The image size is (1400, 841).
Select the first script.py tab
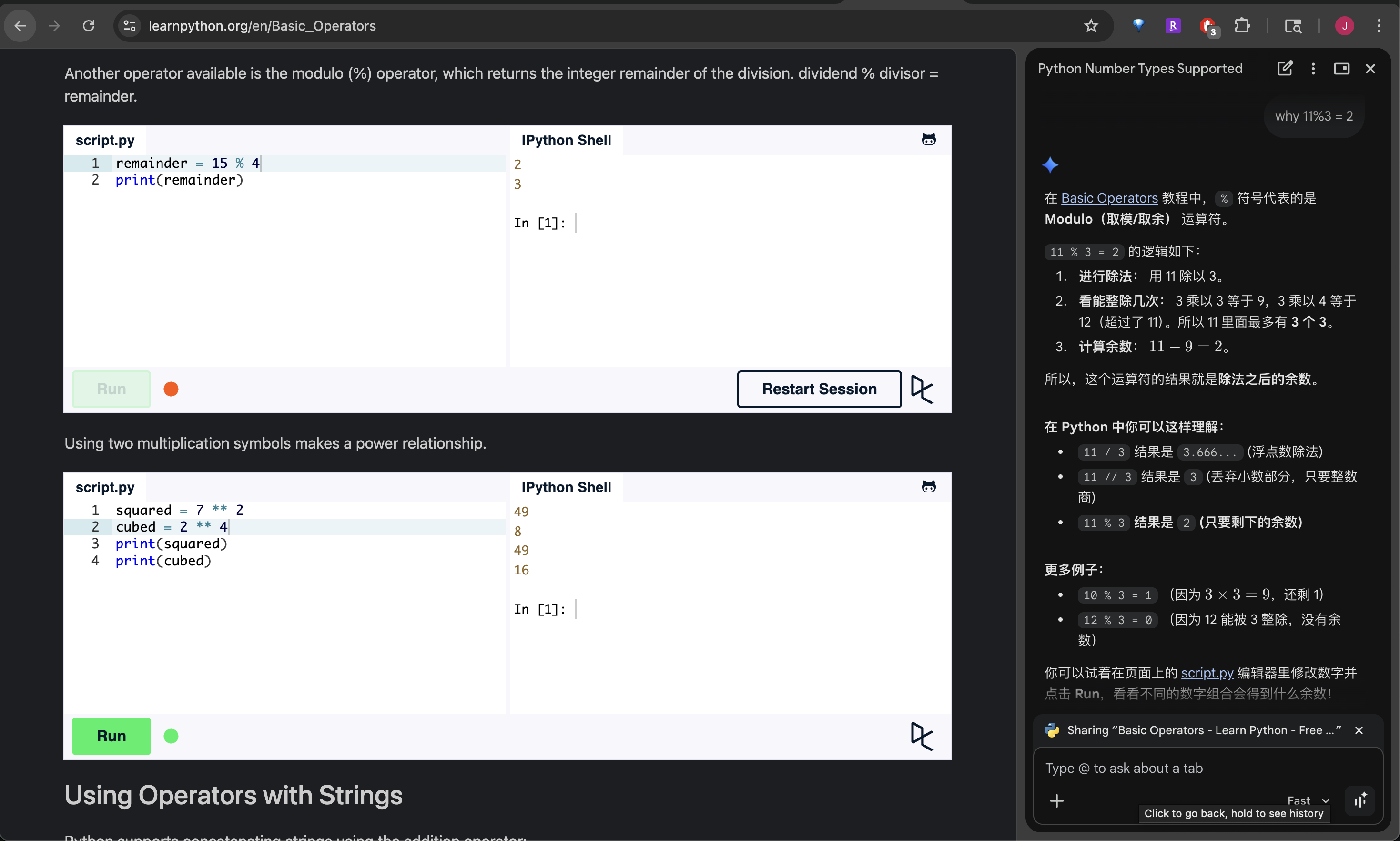[105, 140]
